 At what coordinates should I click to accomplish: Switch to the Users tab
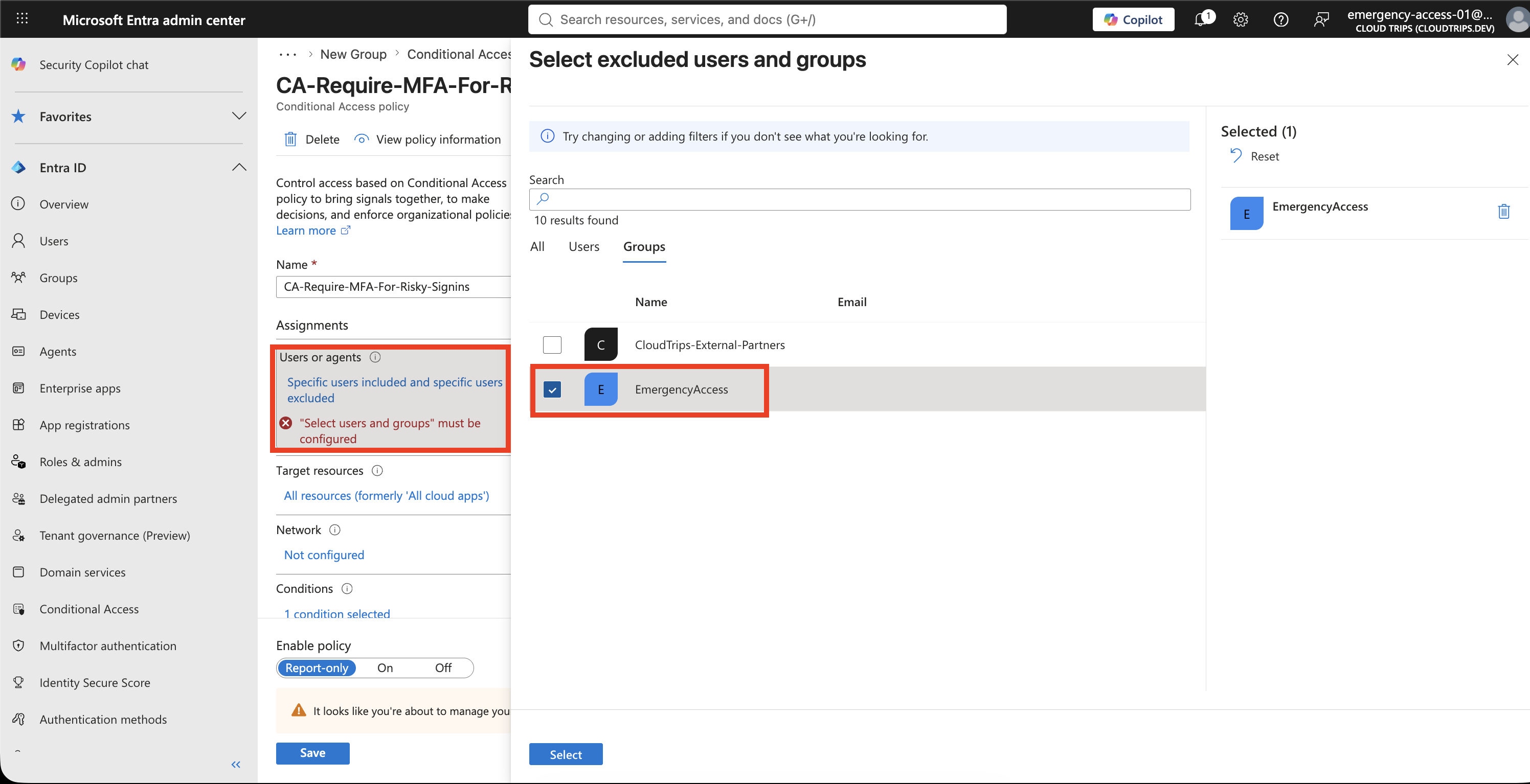point(583,246)
